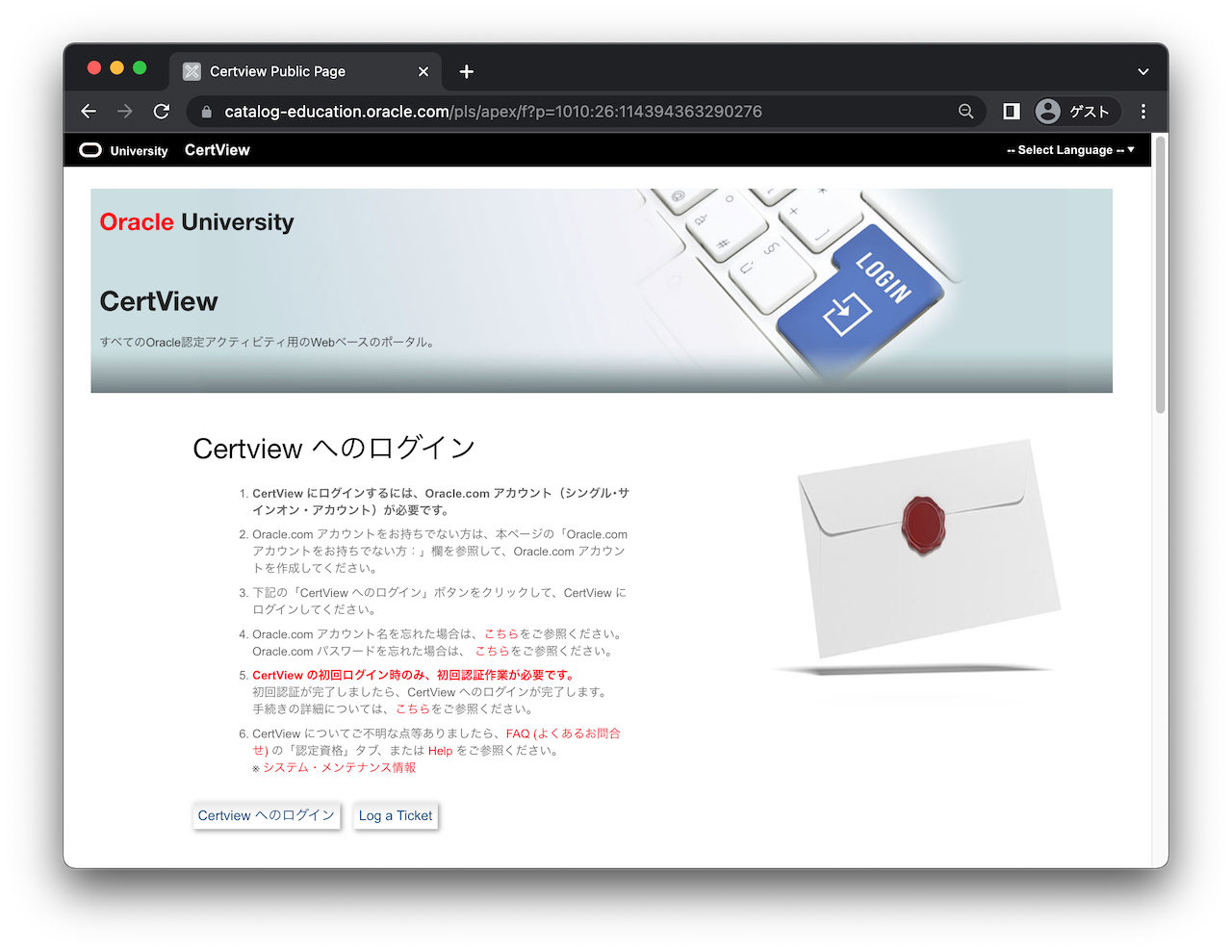Open the tab search chevron at top right
Screen dimensions: 1232x952
click(1142, 71)
